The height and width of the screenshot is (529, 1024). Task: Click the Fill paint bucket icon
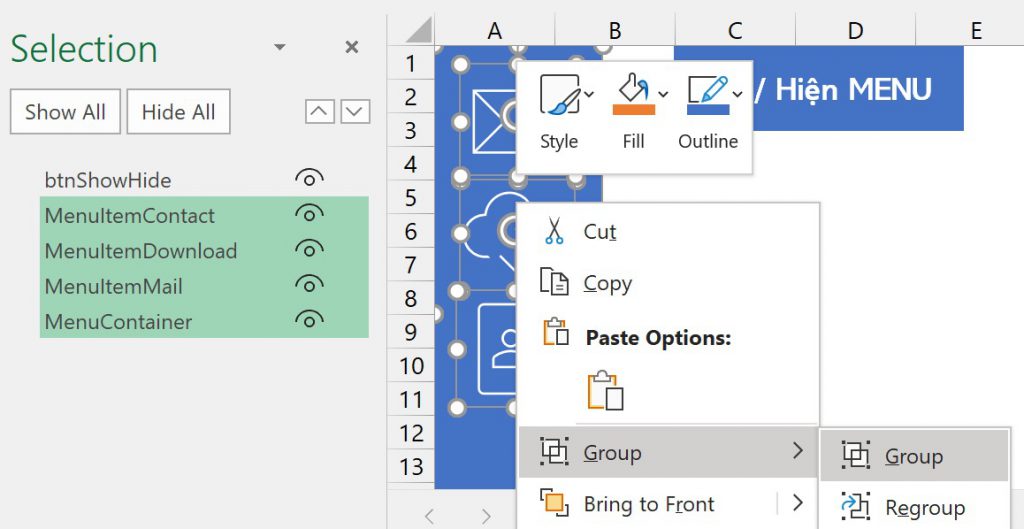(630, 88)
